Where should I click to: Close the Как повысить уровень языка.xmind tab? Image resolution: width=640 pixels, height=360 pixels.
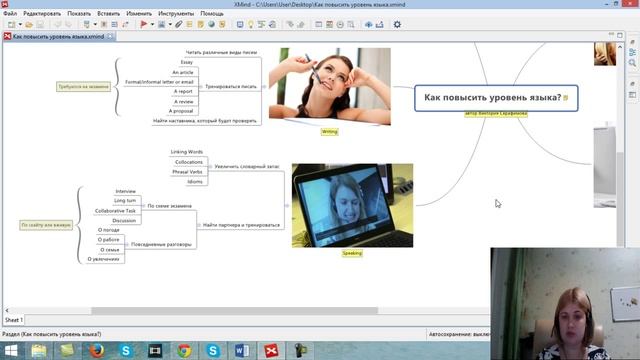point(110,36)
